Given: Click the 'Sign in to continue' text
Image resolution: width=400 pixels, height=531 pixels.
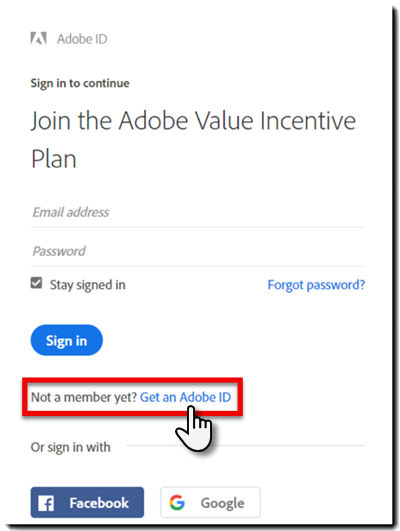Looking at the screenshot, I should (80, 83).
